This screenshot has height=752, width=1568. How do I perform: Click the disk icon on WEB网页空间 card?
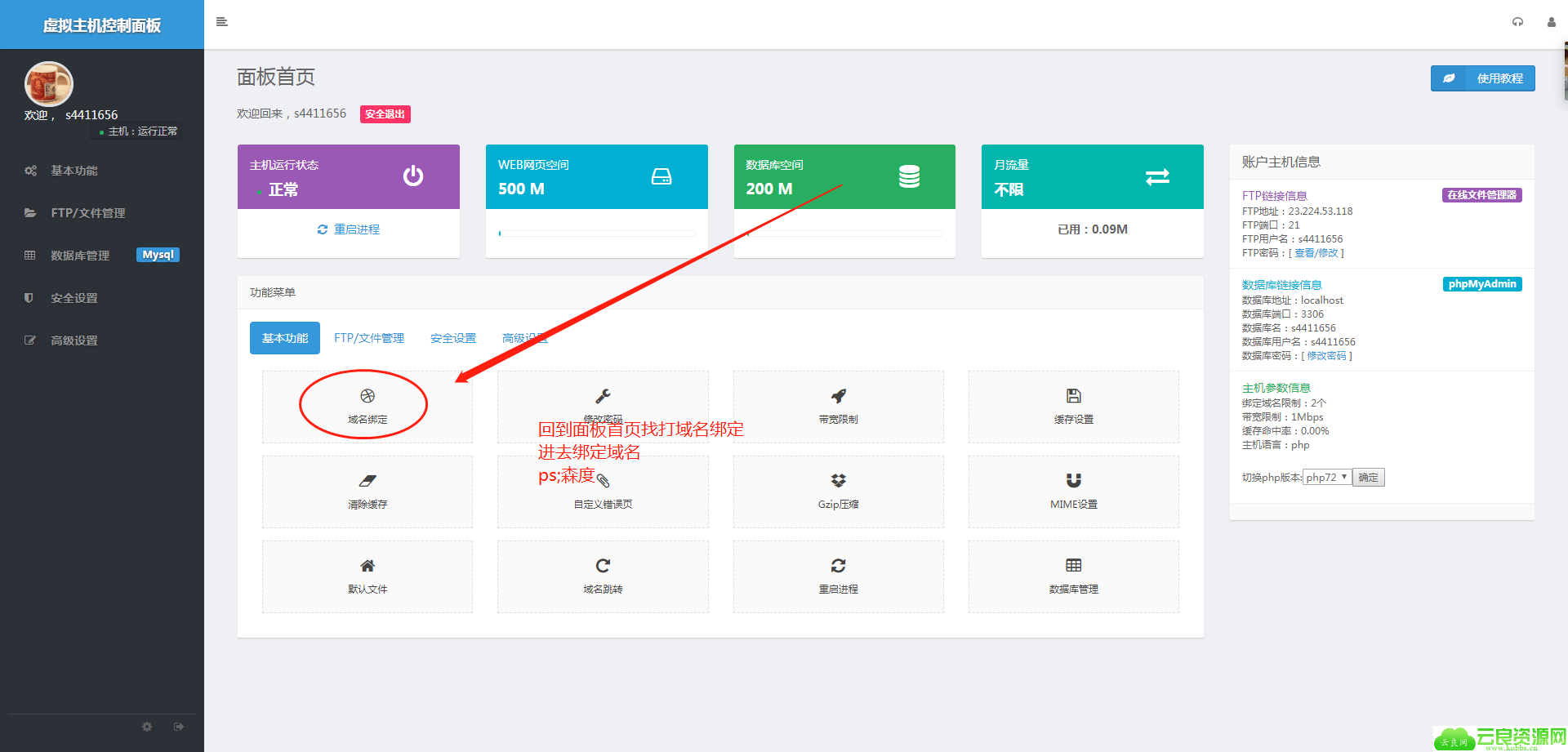(x=661, y=176)
